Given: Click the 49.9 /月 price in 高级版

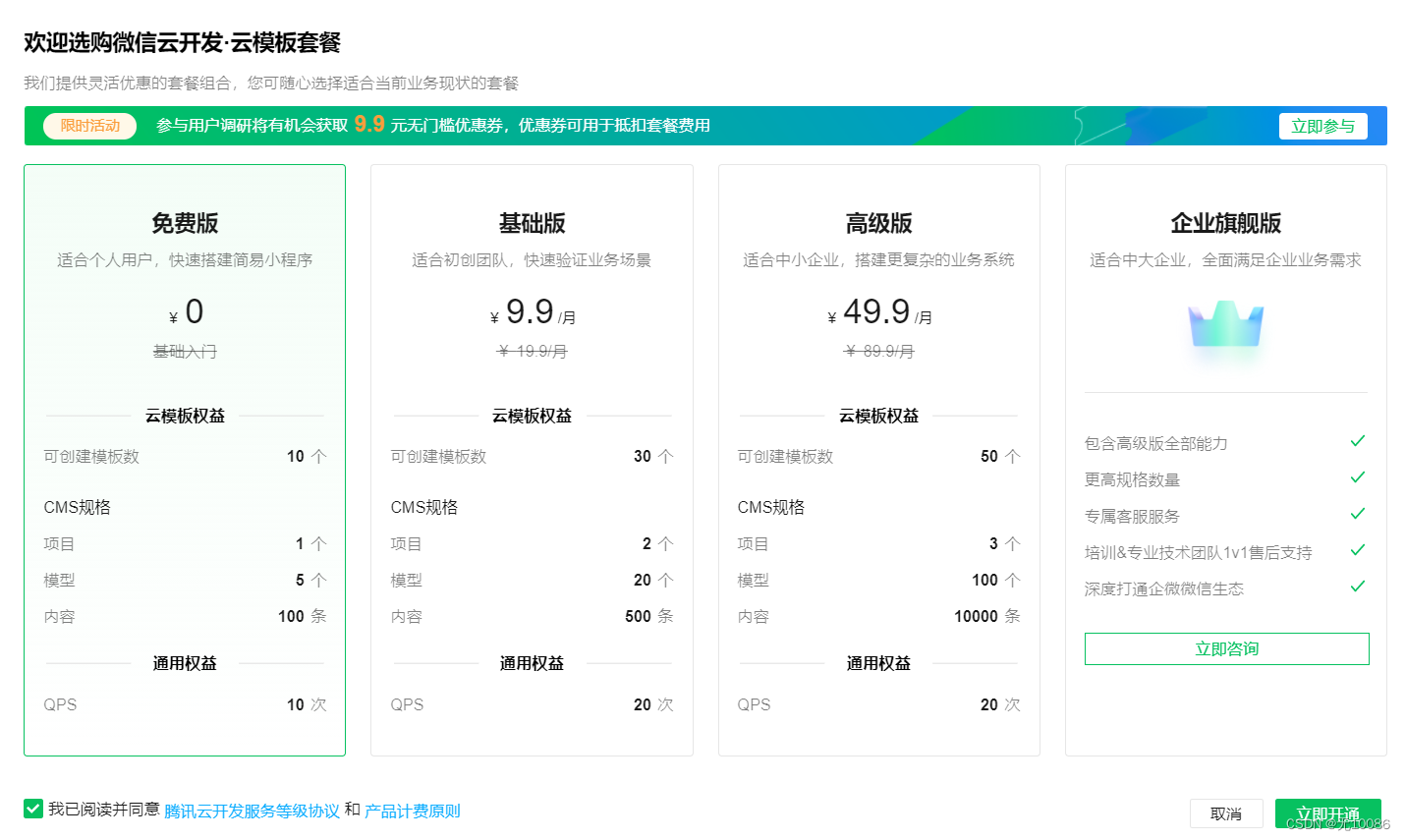Looking at the screenshot, I should coord(879,312).
